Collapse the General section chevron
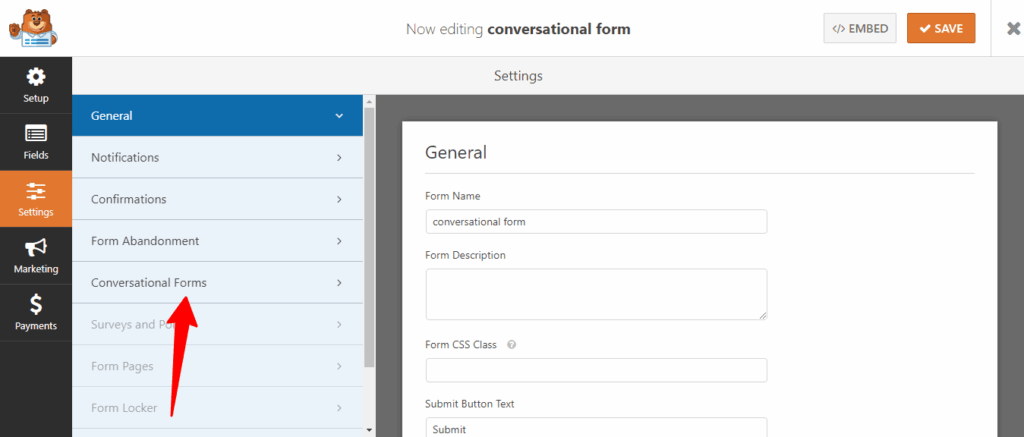The width and height of the screenshot is (1024, 437). pyautogui.click(x=339, y=116)
